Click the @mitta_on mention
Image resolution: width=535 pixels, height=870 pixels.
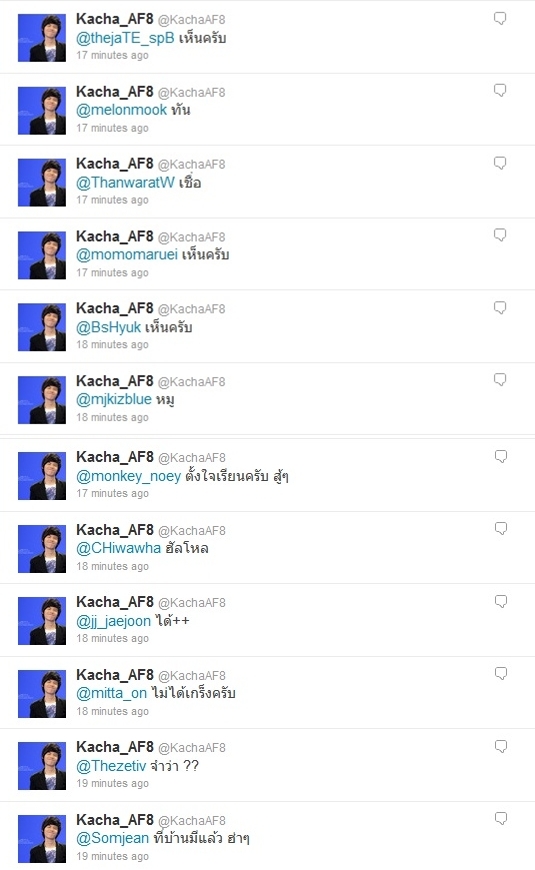pos(112,693)
